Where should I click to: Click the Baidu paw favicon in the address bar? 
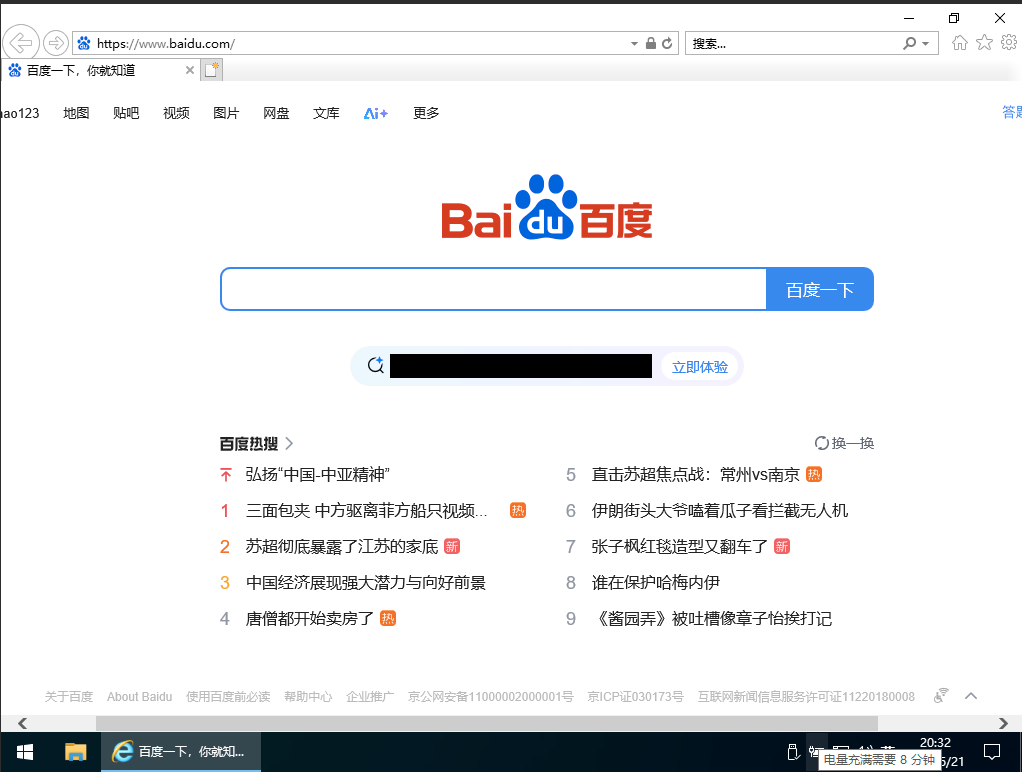tap(84, 44)
